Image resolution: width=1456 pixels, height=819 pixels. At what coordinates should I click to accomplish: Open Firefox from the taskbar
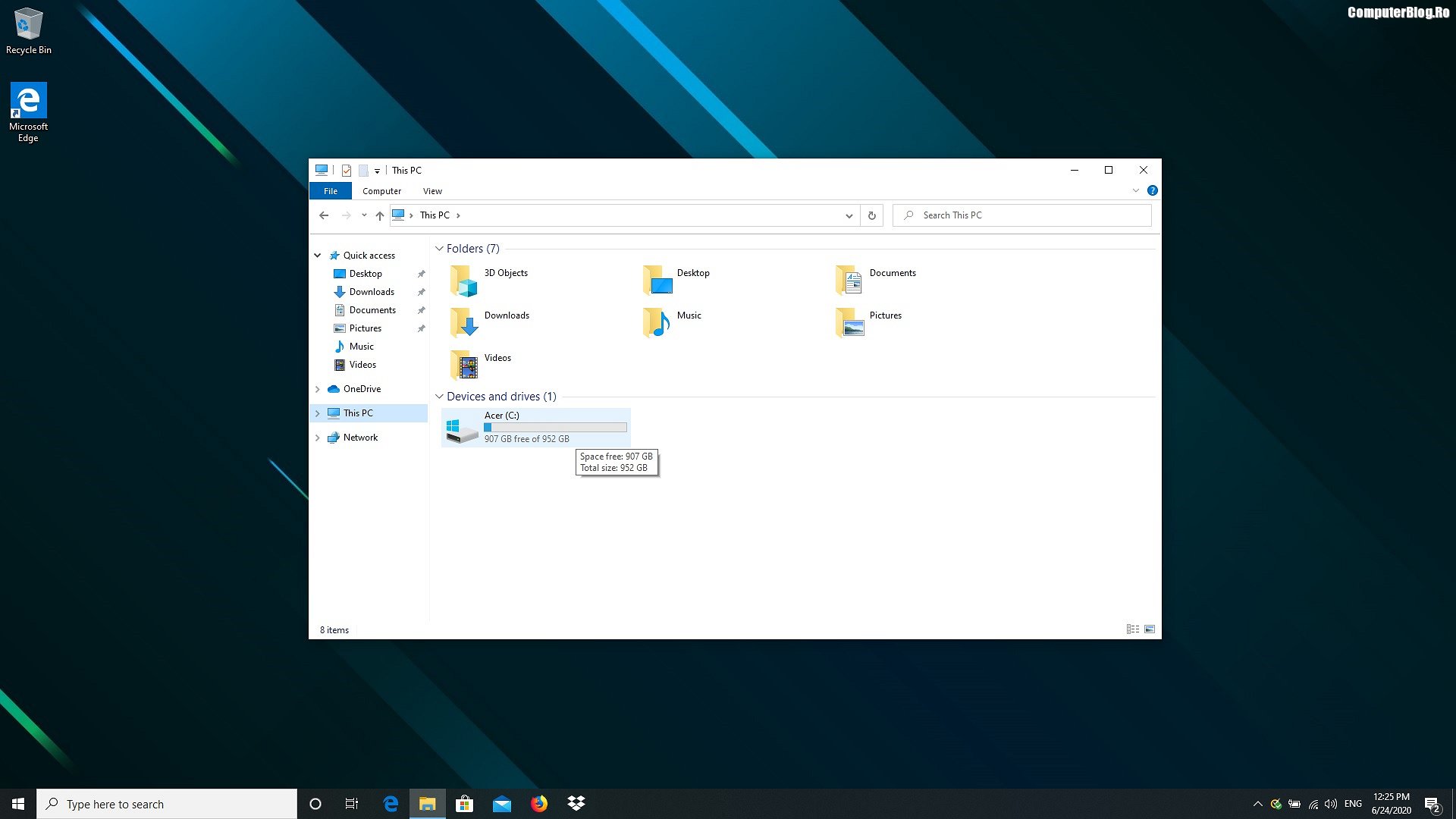539,804
